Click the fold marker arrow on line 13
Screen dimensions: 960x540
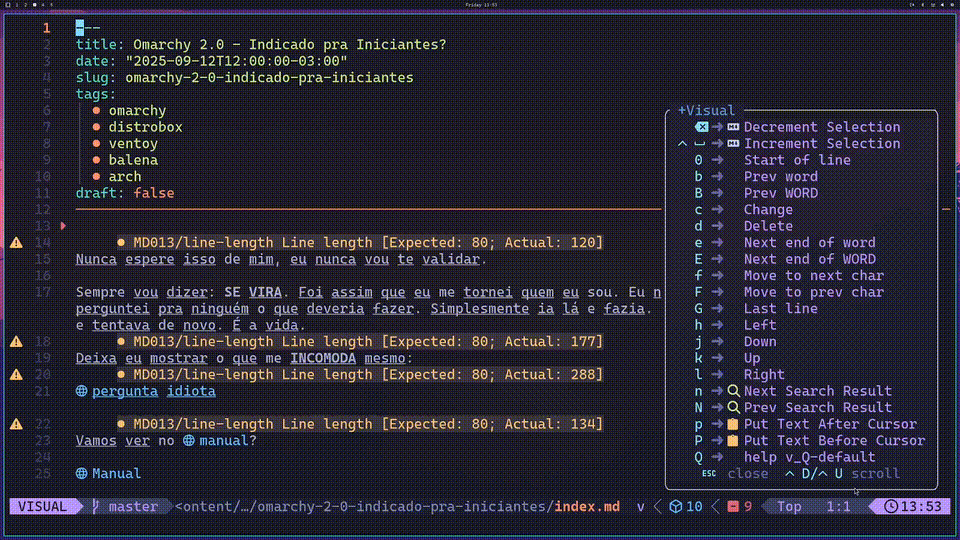point(63,226)
